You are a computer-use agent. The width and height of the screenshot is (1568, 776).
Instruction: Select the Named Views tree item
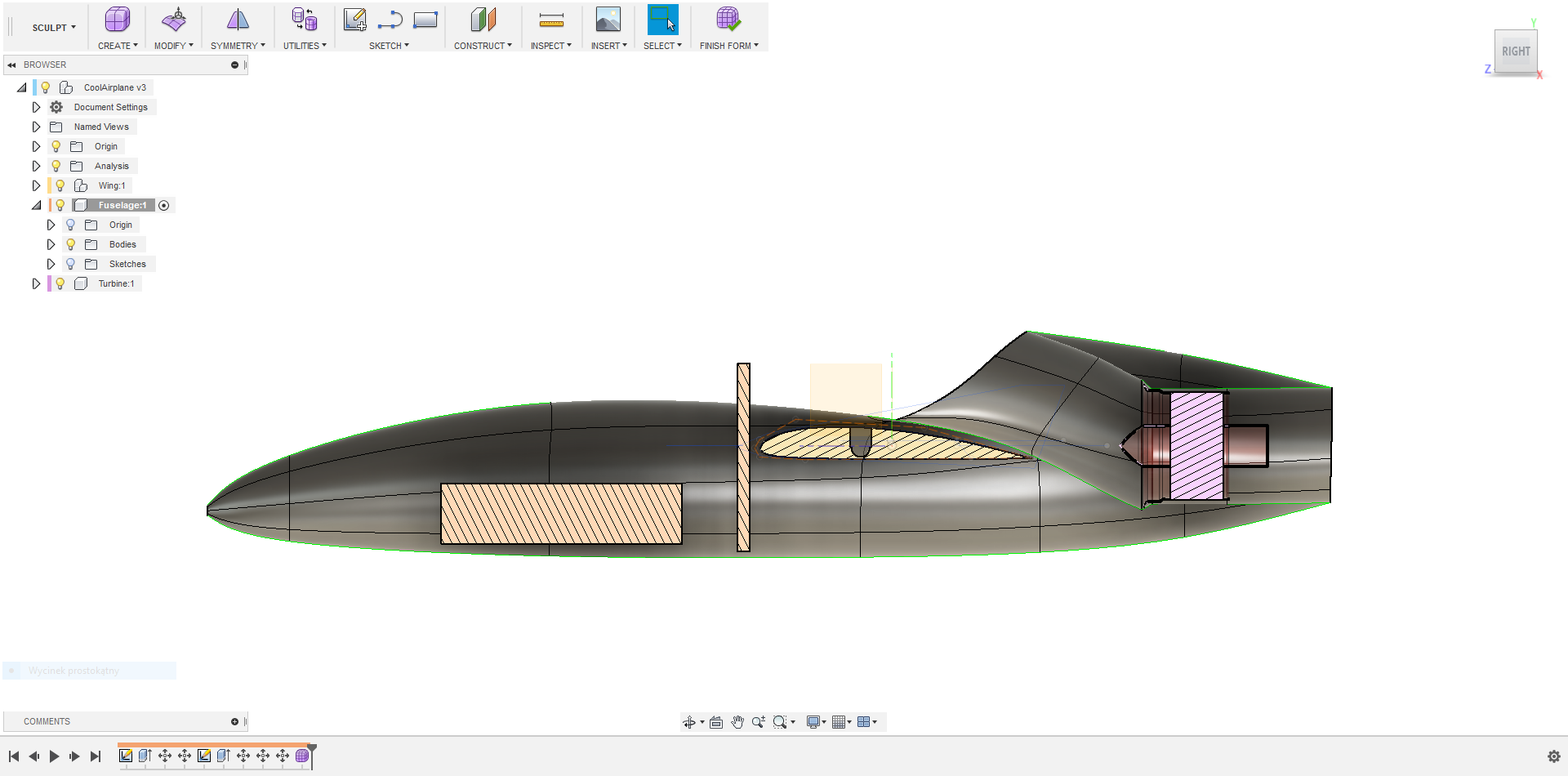point(101,127)
